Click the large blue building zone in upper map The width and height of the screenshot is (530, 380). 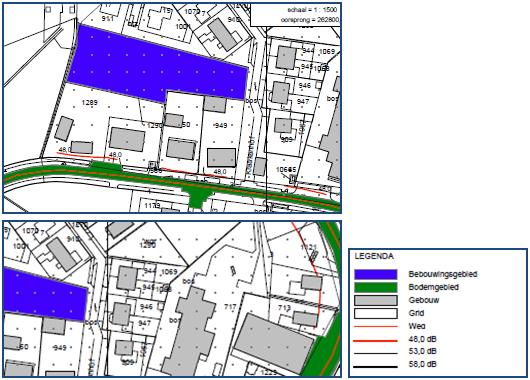tap(157, 64)
